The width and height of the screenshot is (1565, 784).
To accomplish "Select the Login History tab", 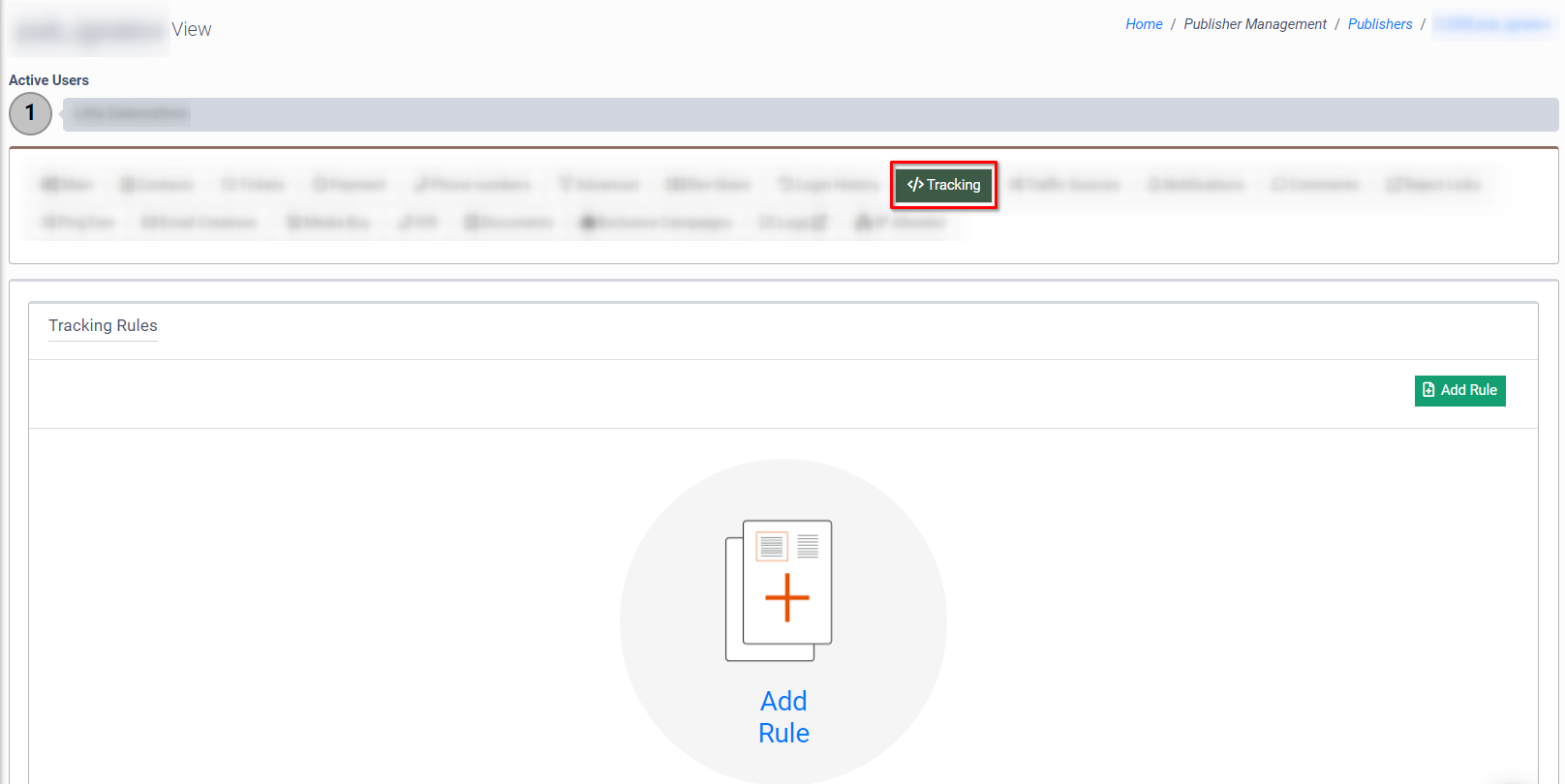I will (829, 185).
